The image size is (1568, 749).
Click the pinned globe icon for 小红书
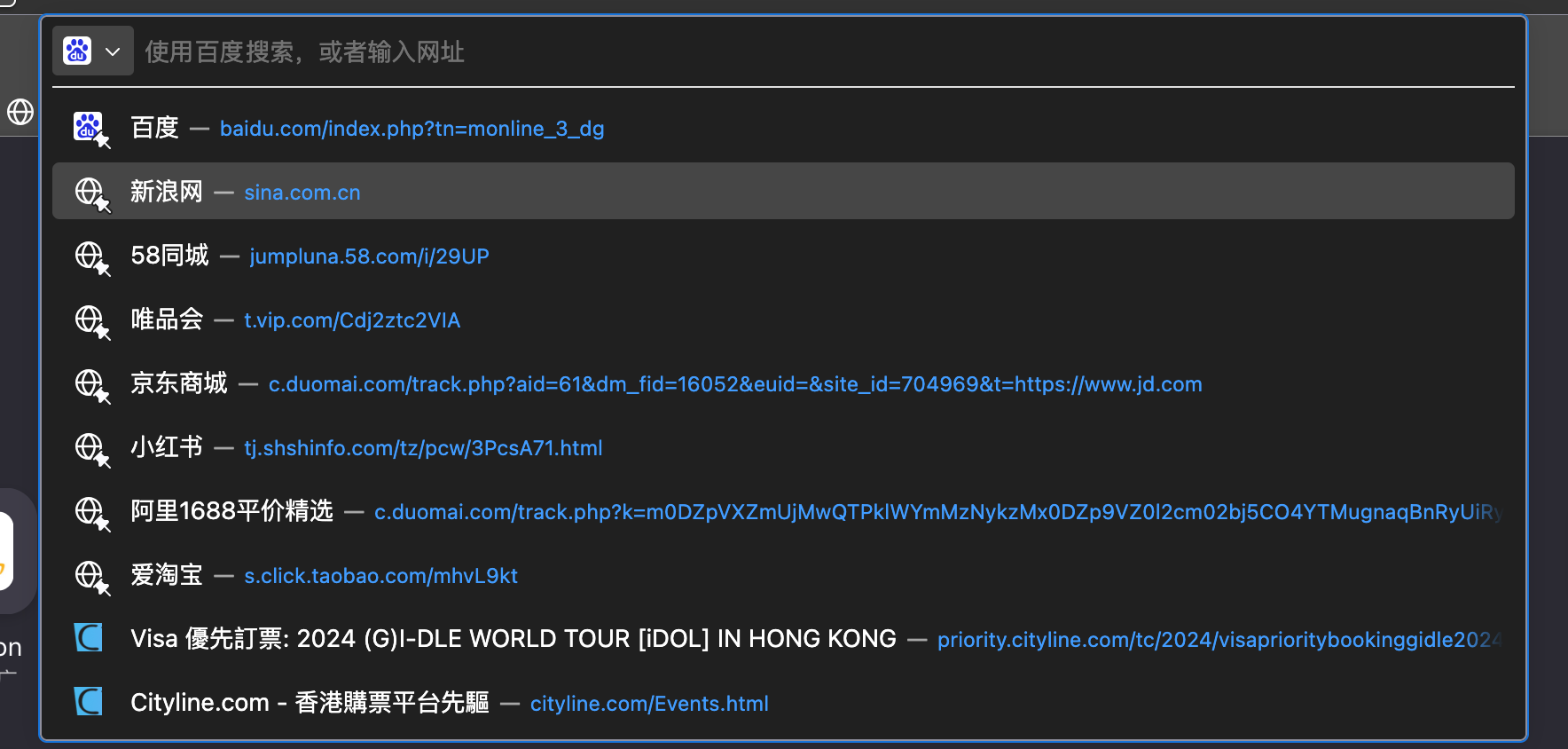pyautogui.click(x=90, y=448)
